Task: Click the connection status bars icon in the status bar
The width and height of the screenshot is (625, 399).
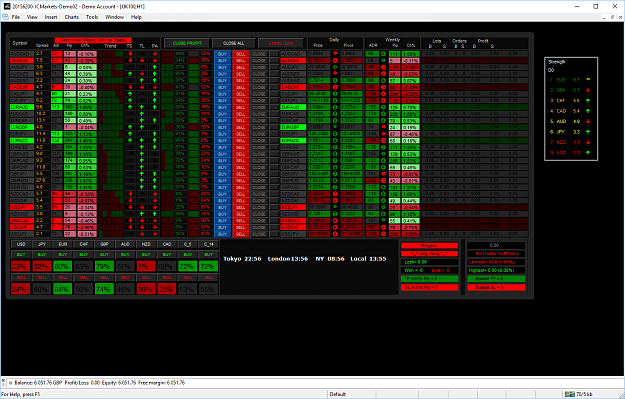Action: point(570,394)
